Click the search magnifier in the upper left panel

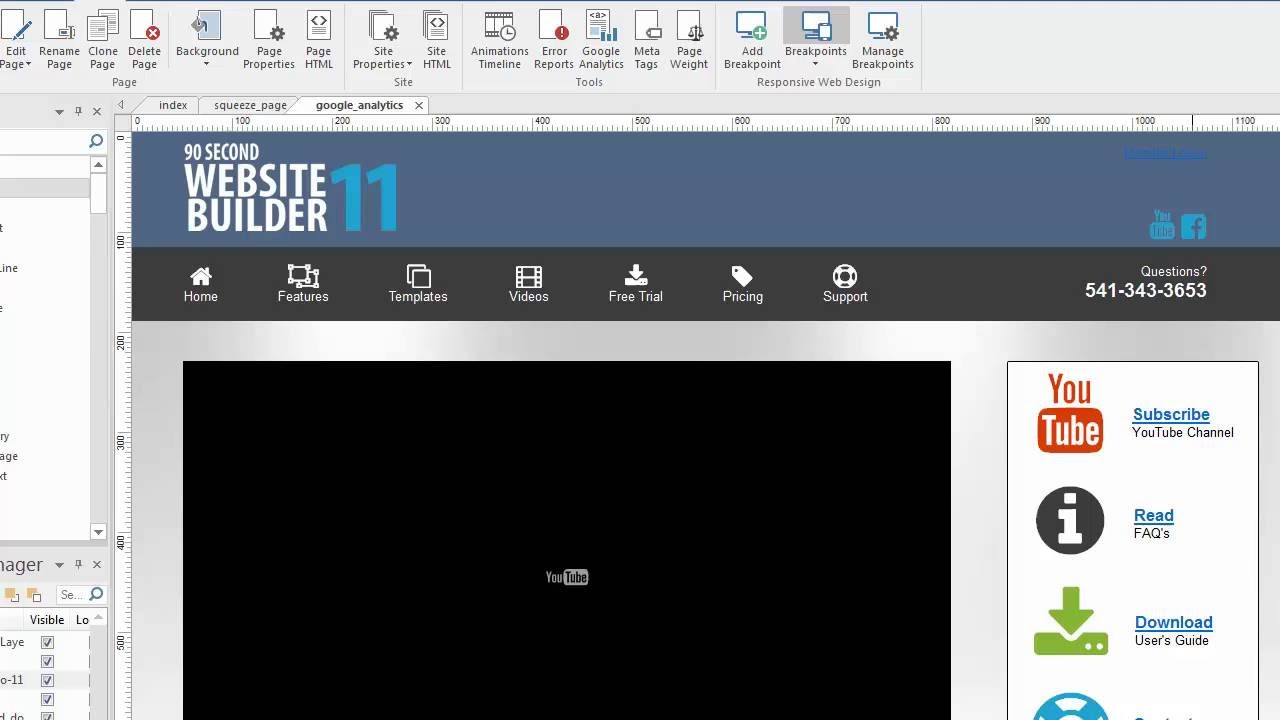pos(96,141)
